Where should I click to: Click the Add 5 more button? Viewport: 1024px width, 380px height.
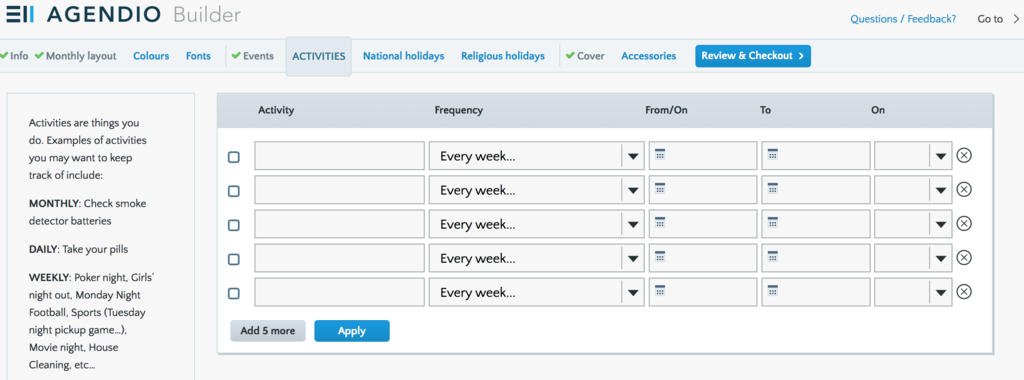[268, 331]
